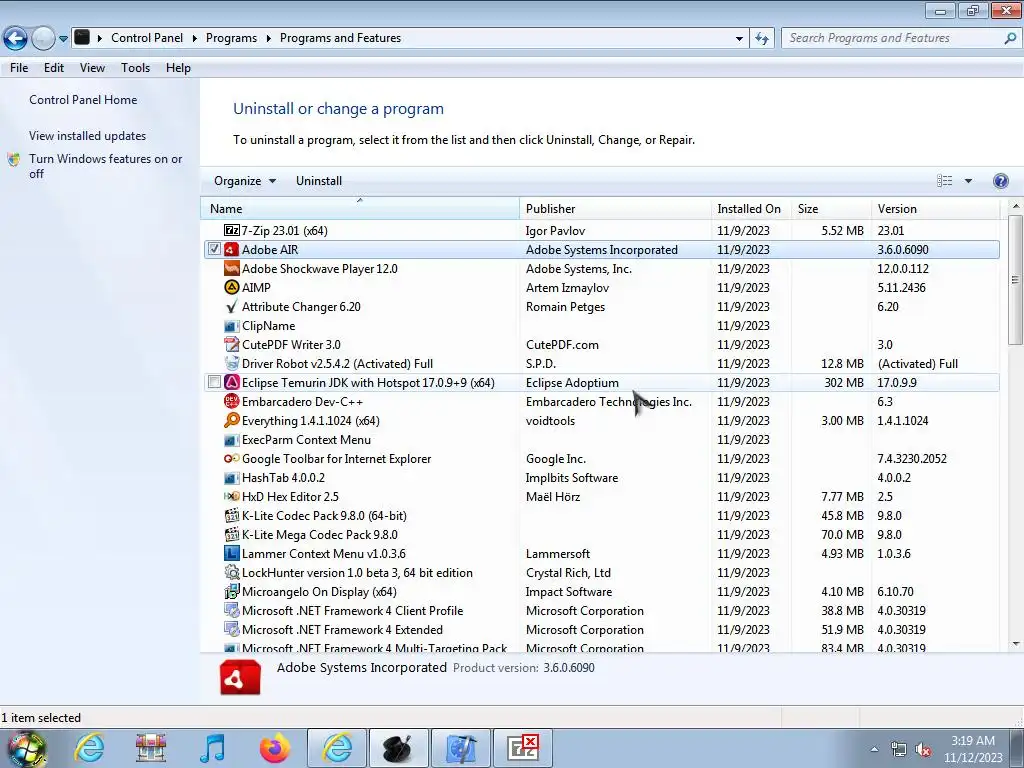Click the Lammer Context Menu icon
This screenshot has height=768, width=1024.
click(x=231, y=553)
